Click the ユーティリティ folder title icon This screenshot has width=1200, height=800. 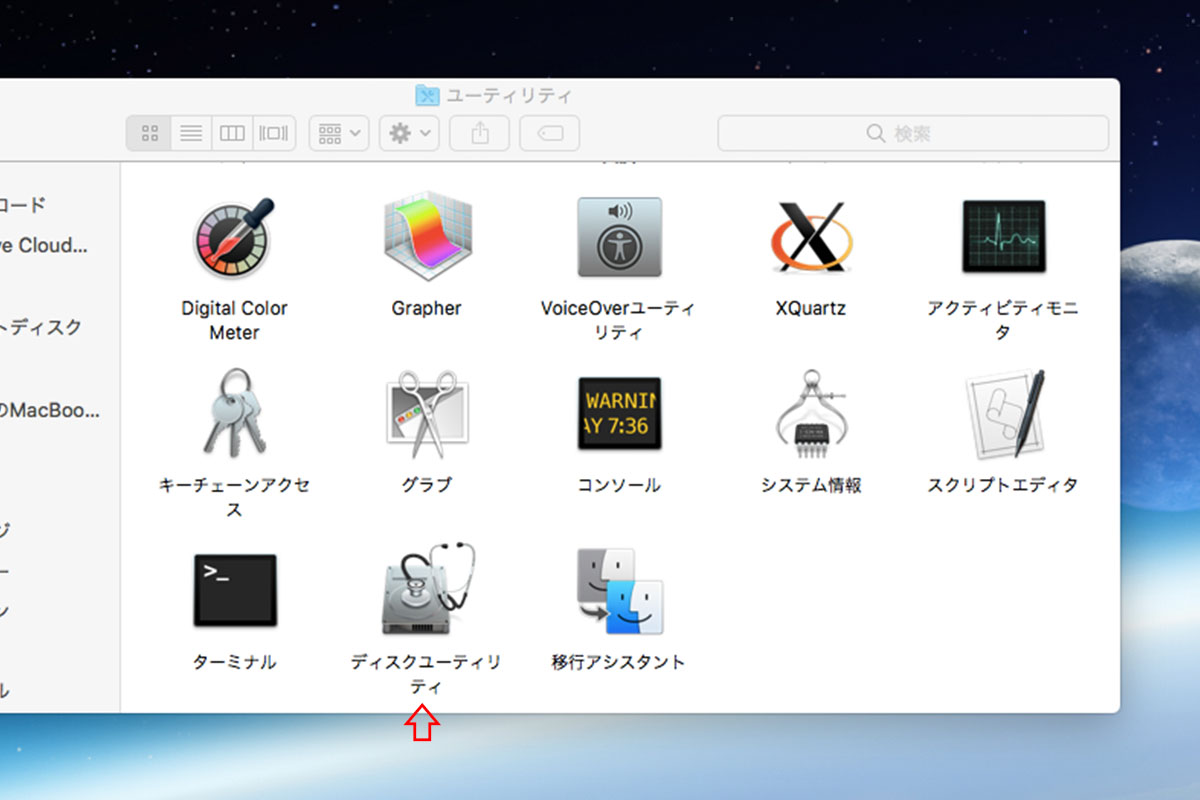[x=427, y=96]
